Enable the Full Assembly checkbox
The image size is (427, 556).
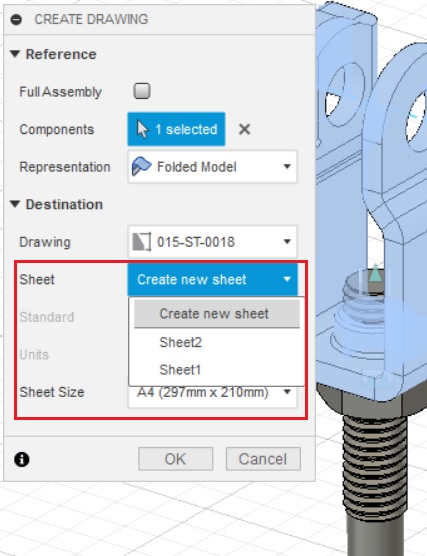pyautogui.click(x=142, y=91)
